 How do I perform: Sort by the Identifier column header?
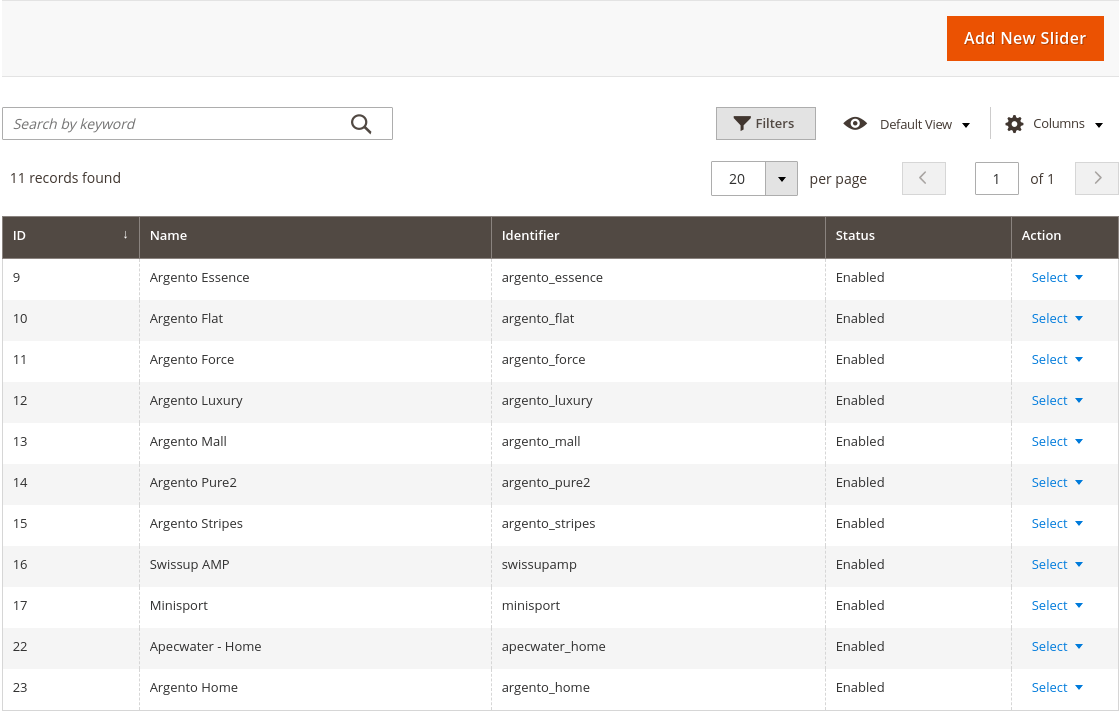(x=659, y=236)
